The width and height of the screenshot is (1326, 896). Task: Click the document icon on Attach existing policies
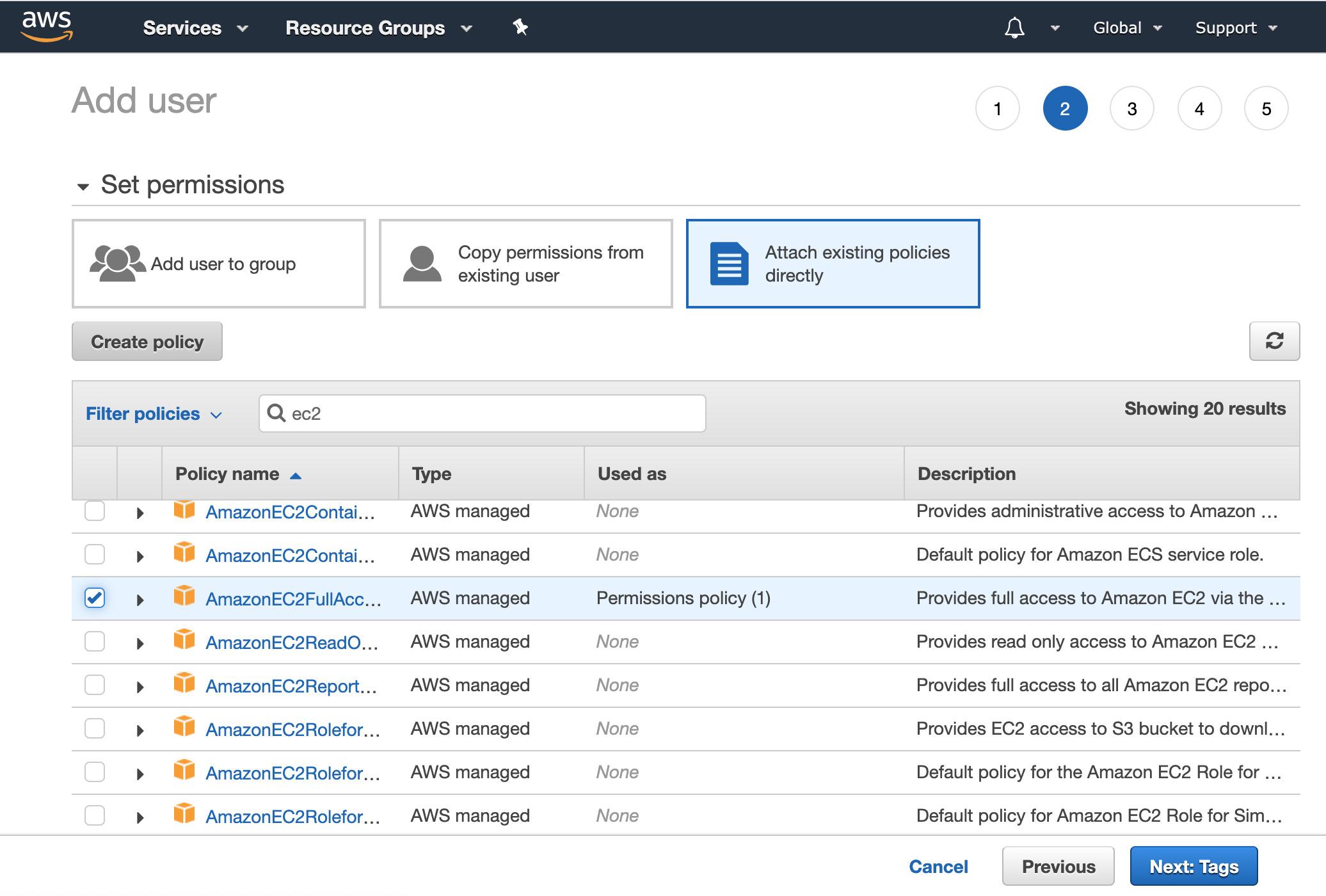tap(729, 264)
